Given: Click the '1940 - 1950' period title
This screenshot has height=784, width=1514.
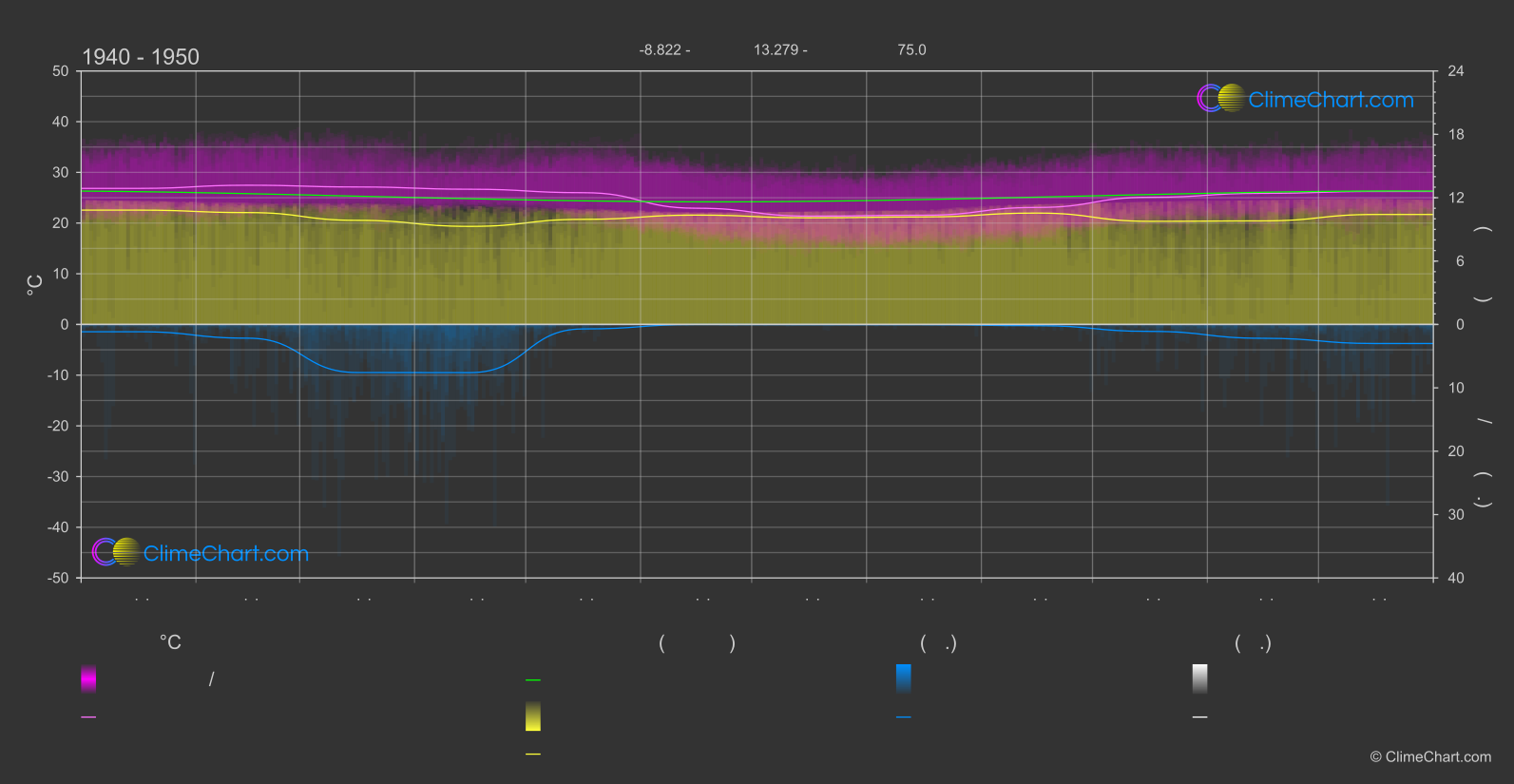Looking at the screenshot, I should 141,57.
